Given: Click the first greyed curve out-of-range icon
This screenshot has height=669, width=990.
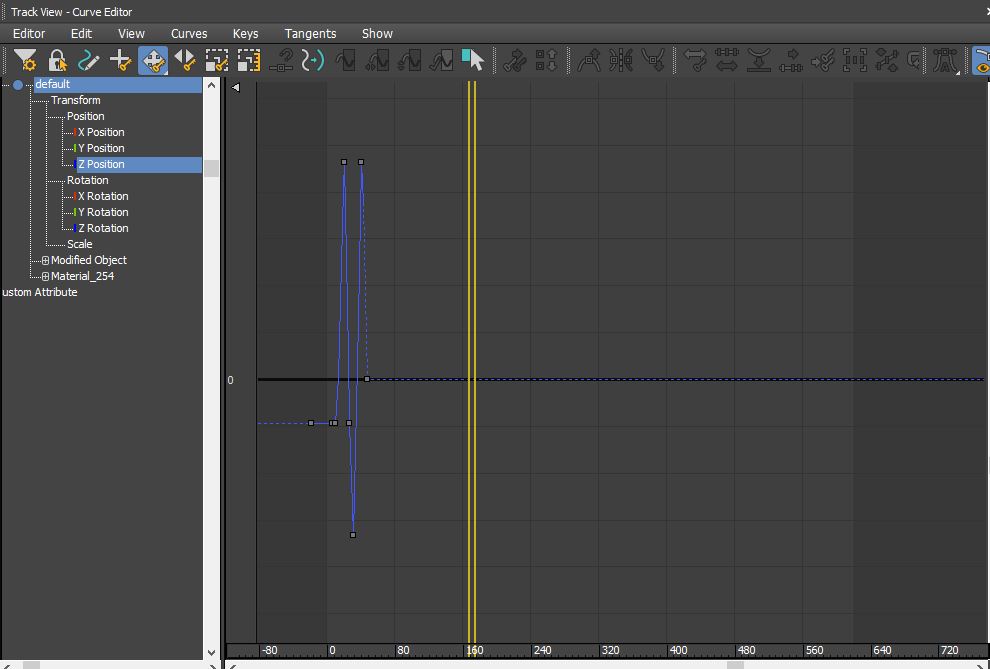Looking at the screenshot, I should tap(345, 61).
